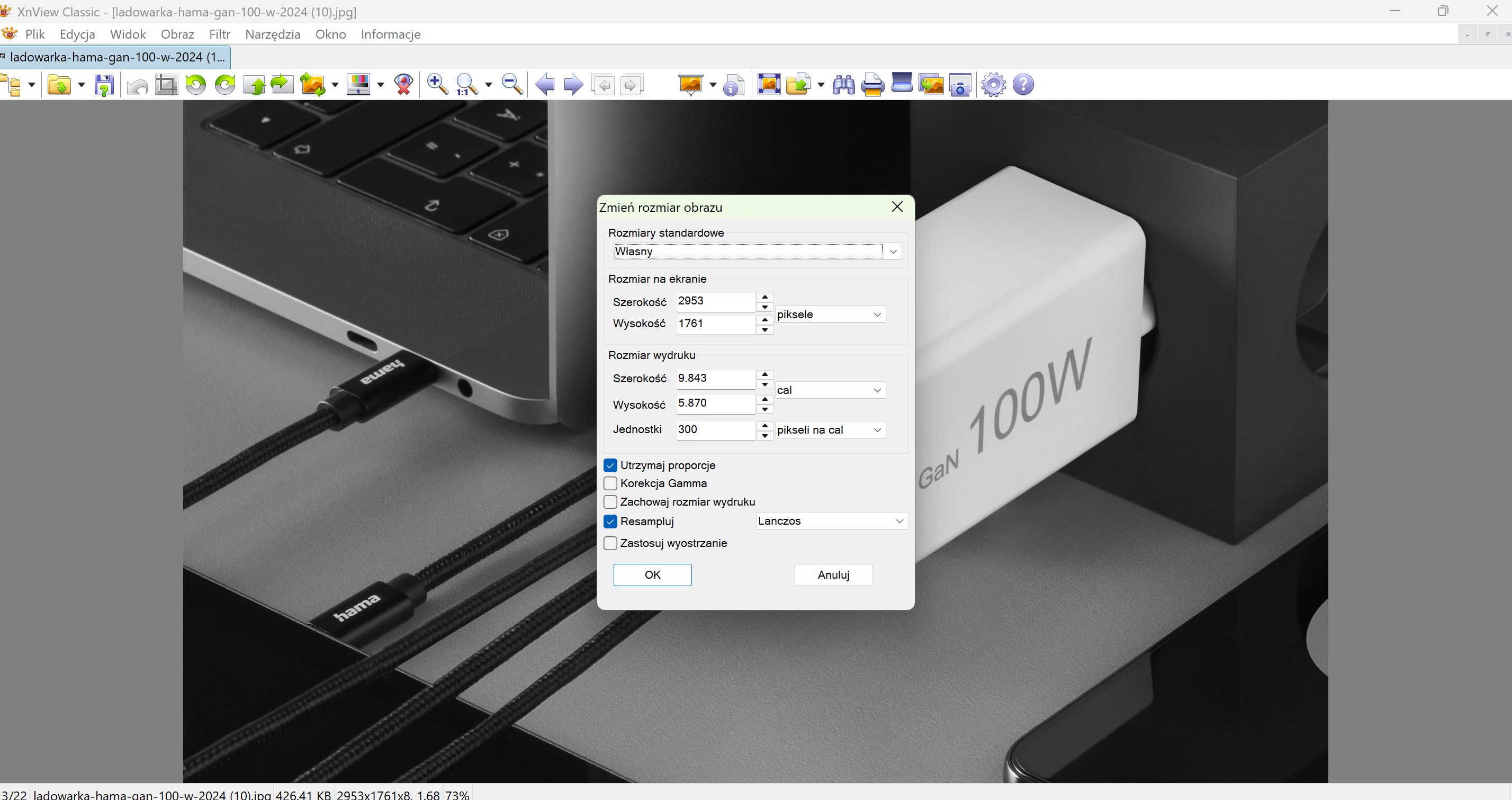
Task: Open batch convert images icon
Action: pyautogui.click(x=931, y=85)
